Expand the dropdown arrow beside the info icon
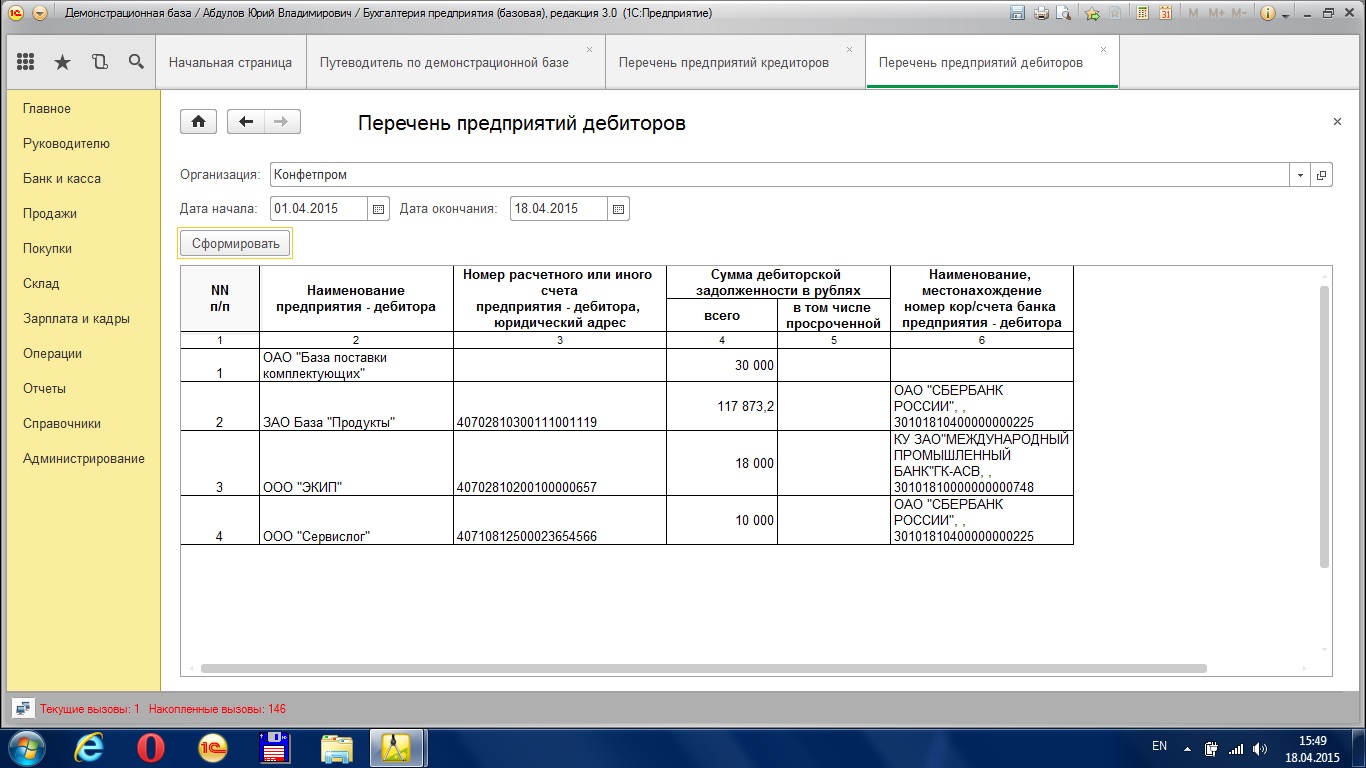 pos(1285,14)
